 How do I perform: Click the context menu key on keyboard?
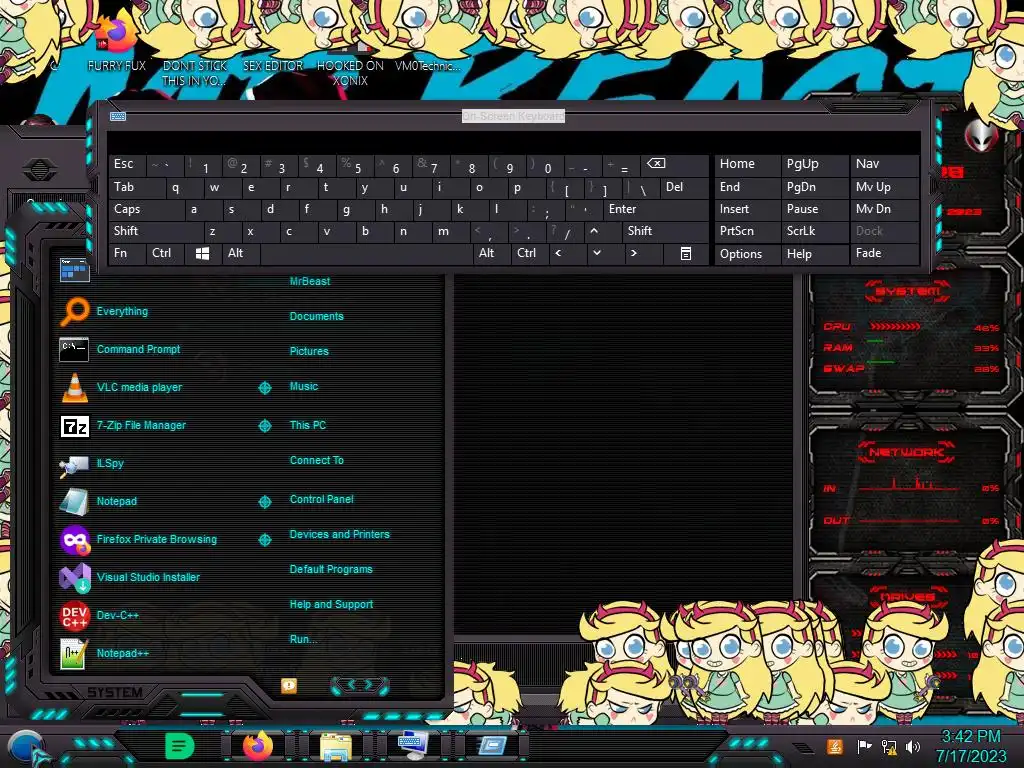click(x=686, y=253)
